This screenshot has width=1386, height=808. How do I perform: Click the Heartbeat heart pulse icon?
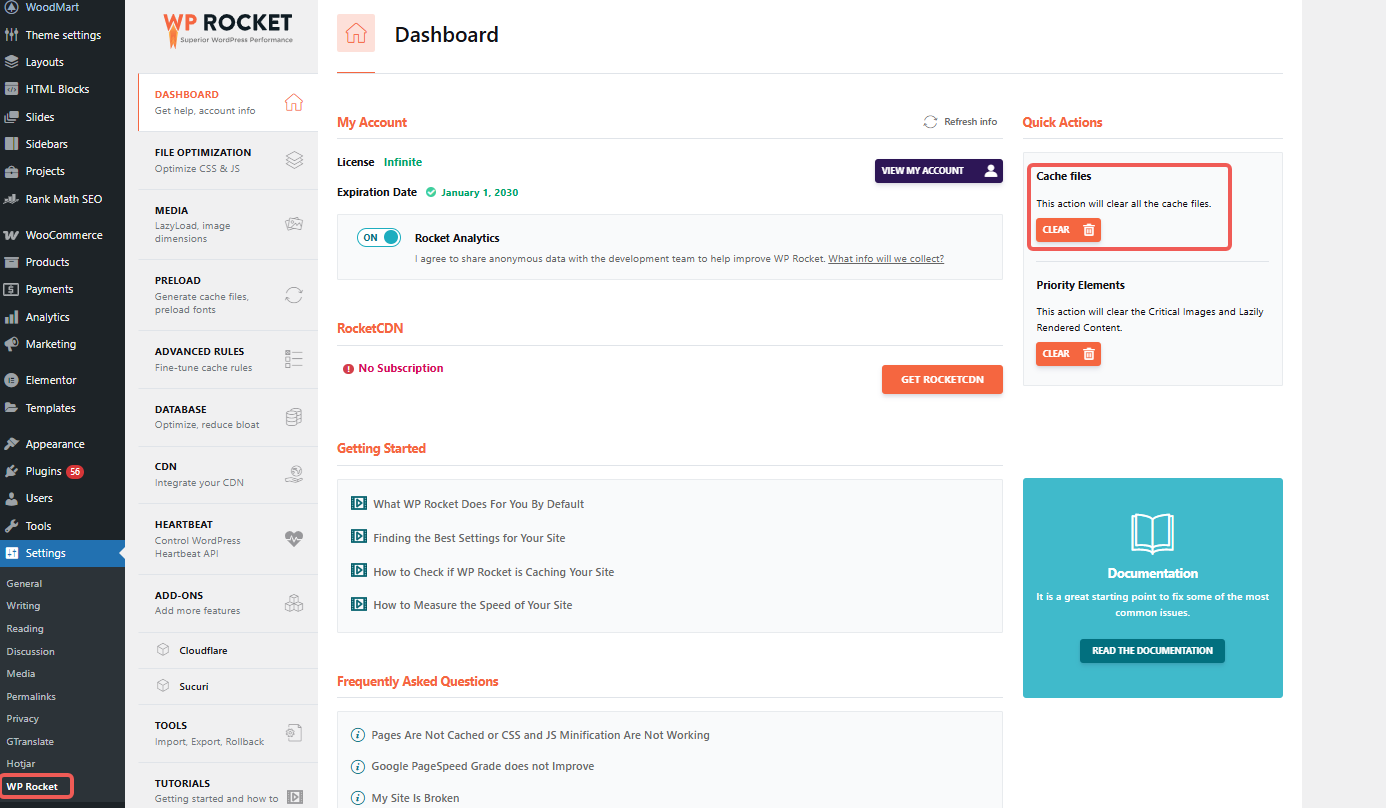294,538
